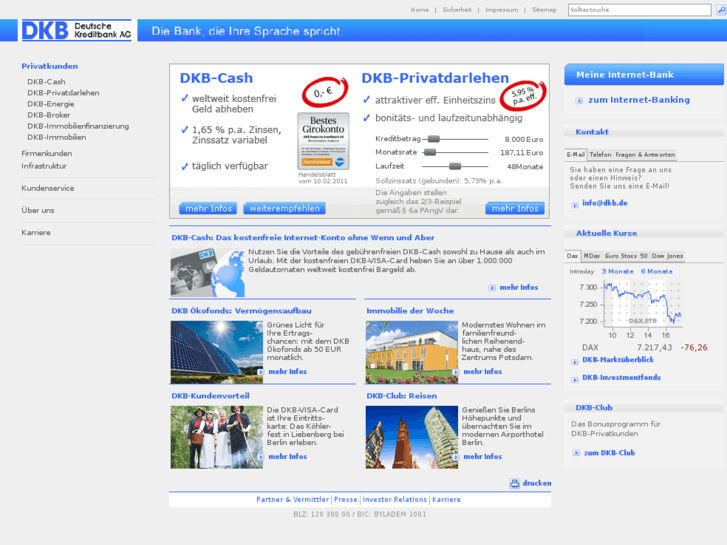
Task: Click the solar panels Ökofonds image
Action: pyautogui.click(x=217, y=352)
